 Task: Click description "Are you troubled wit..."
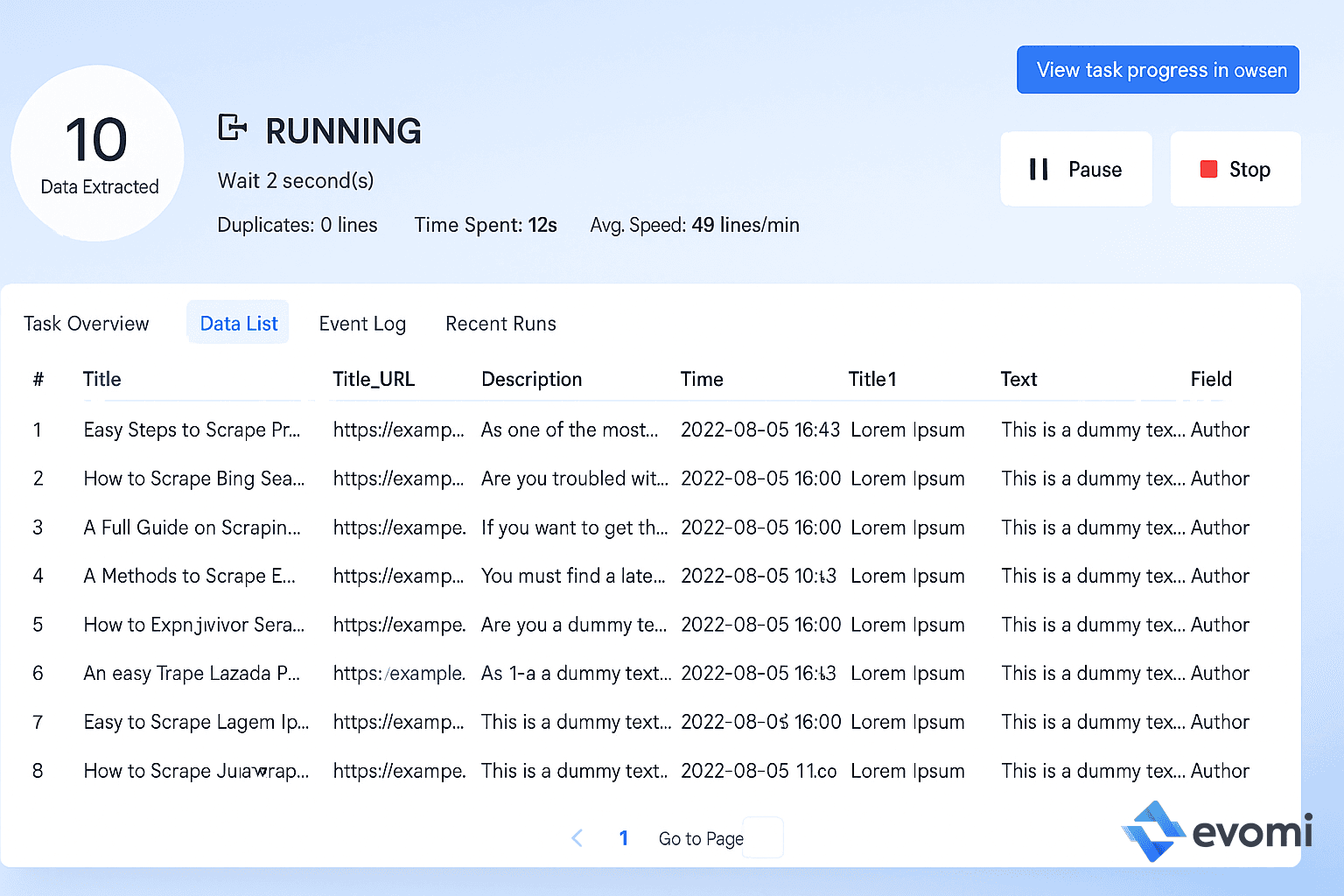click(575, 479)
